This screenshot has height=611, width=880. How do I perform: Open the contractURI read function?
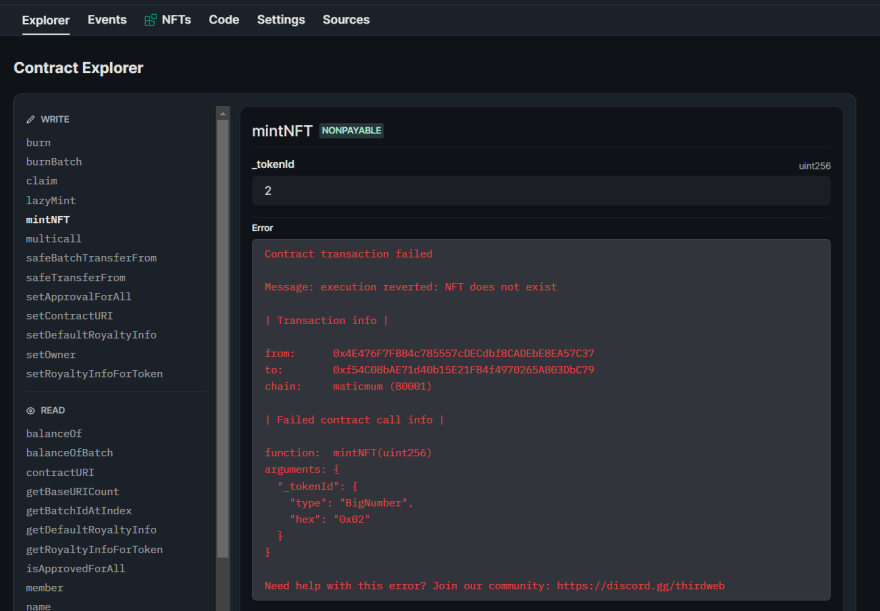coord(60,472)
